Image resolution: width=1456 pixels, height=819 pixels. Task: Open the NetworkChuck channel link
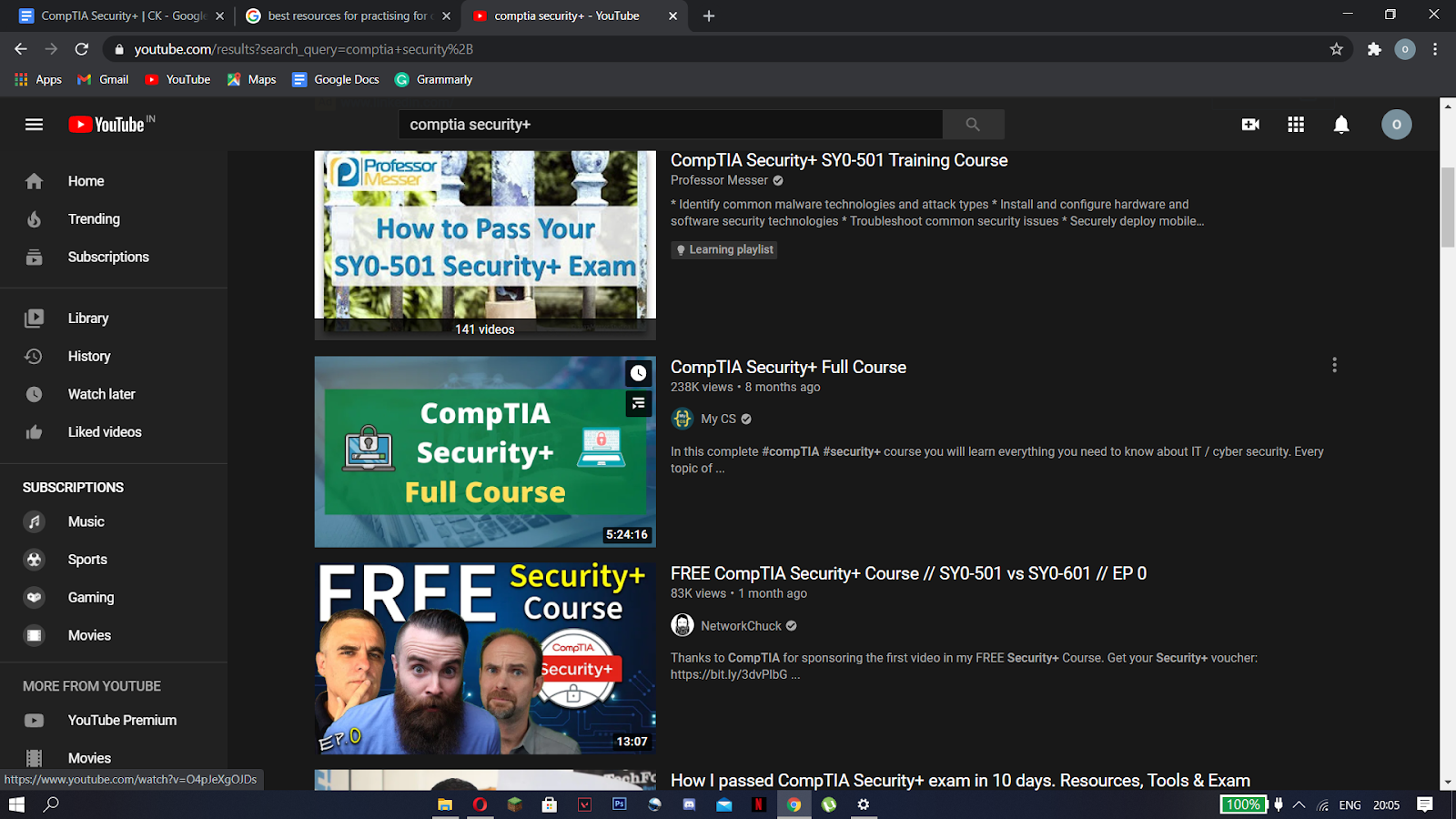click(x=741, y=626)
